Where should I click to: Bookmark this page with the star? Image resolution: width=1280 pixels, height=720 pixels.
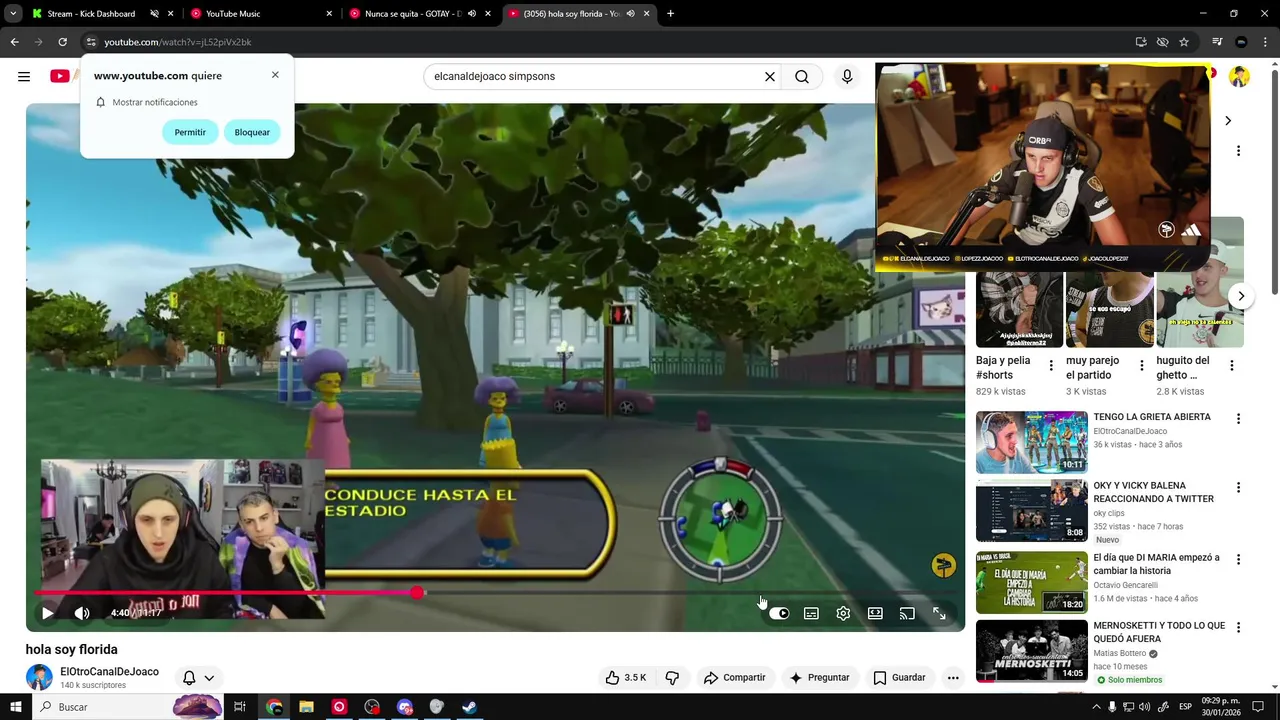click(x=1184, y=42)
